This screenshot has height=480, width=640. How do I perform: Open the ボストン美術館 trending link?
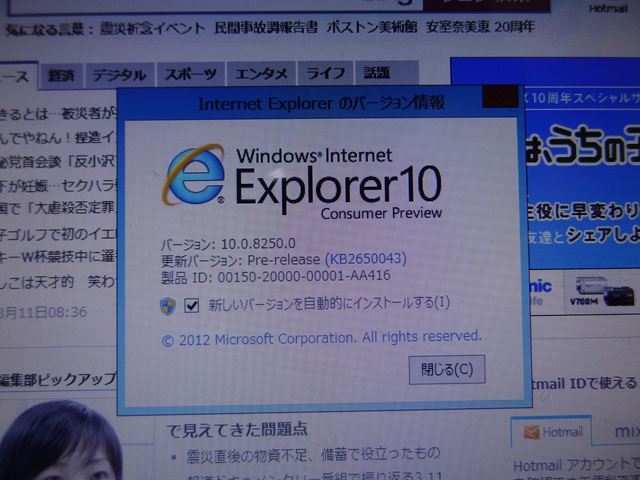[x=372, y=27]
